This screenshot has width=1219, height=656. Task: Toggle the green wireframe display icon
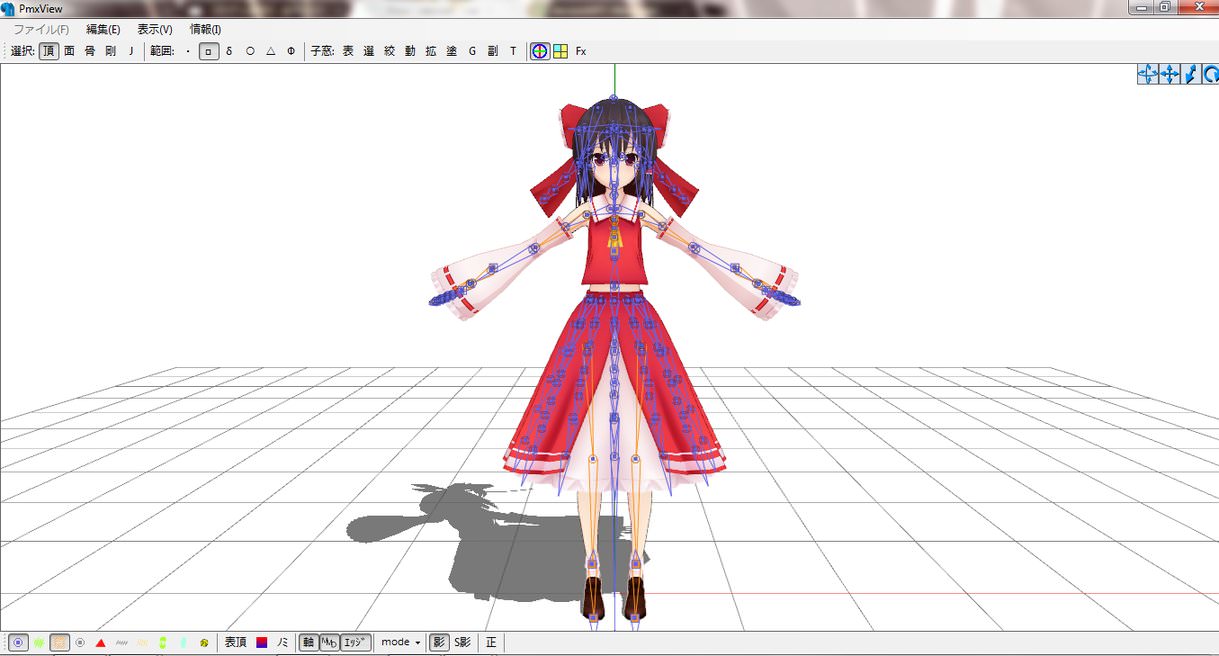click(39, 642)
